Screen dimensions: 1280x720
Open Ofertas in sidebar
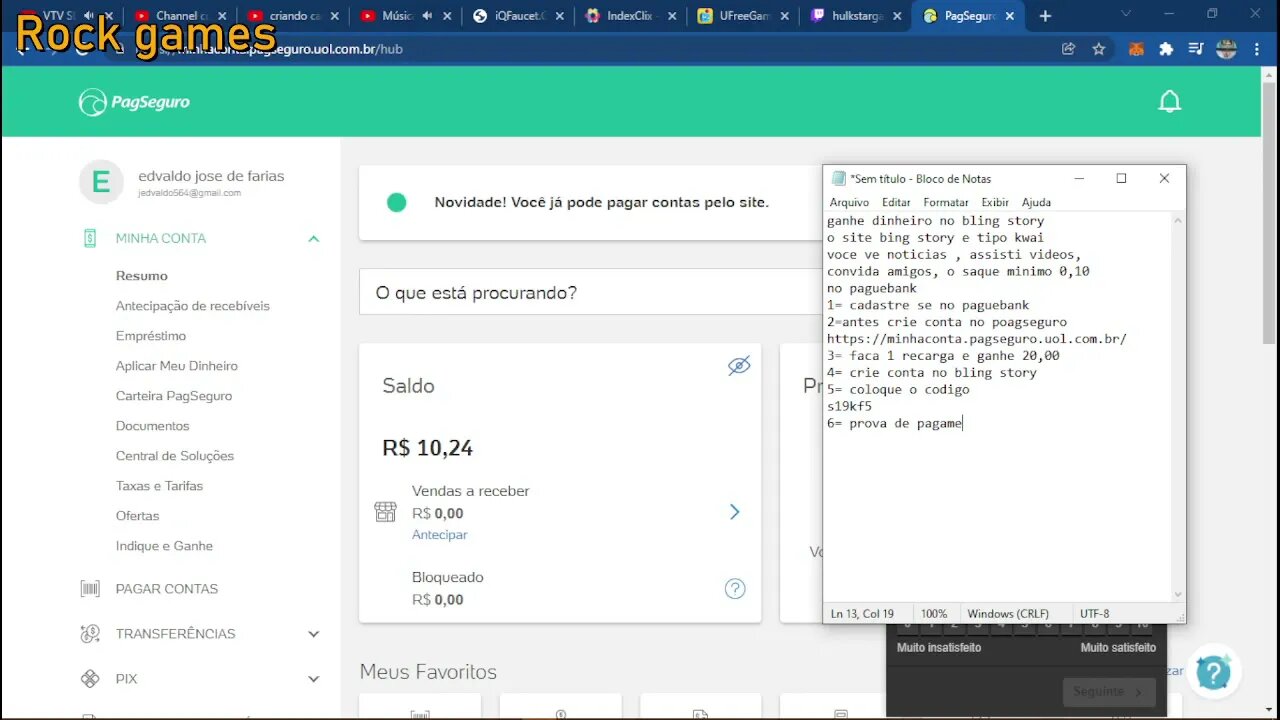[137, 516]
